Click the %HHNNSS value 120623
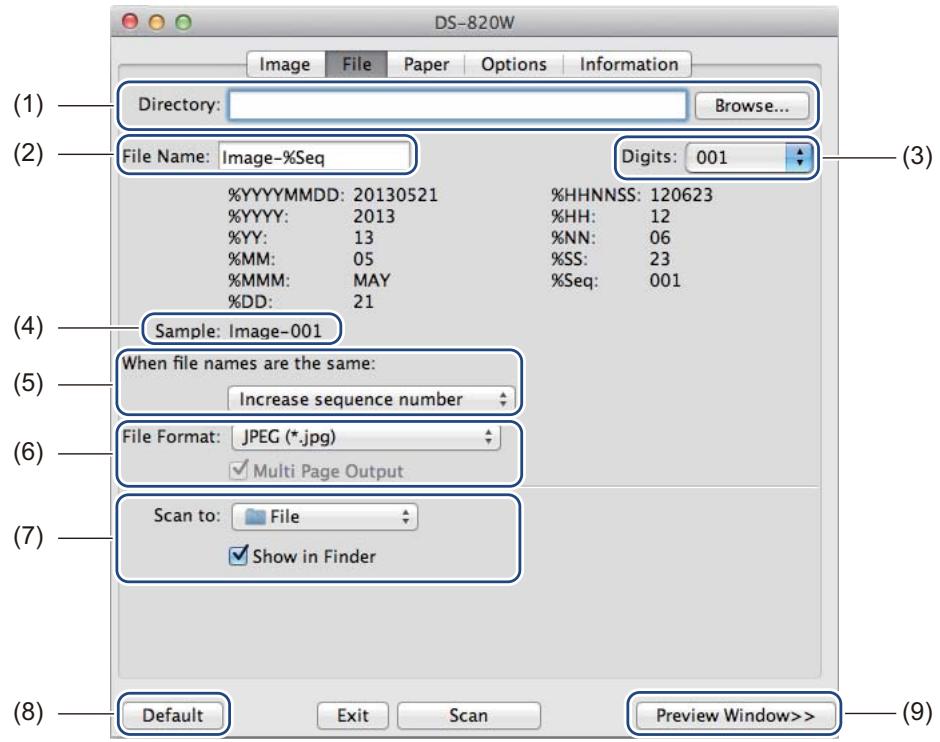 tap(682, 195)
